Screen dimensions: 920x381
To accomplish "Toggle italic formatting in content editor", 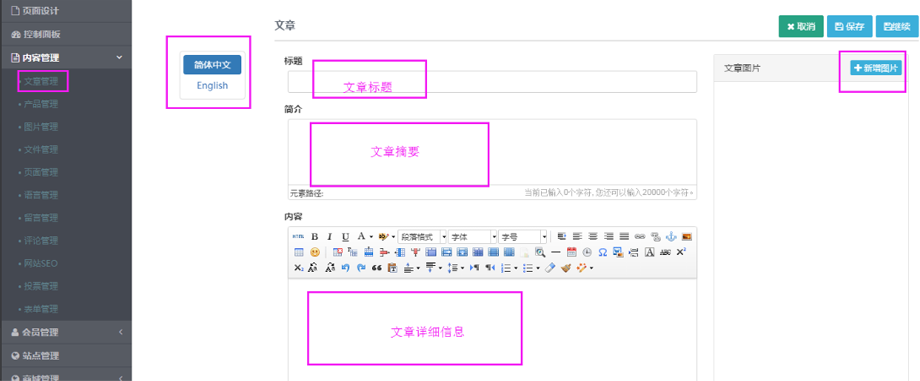I will tap(330, 237).
